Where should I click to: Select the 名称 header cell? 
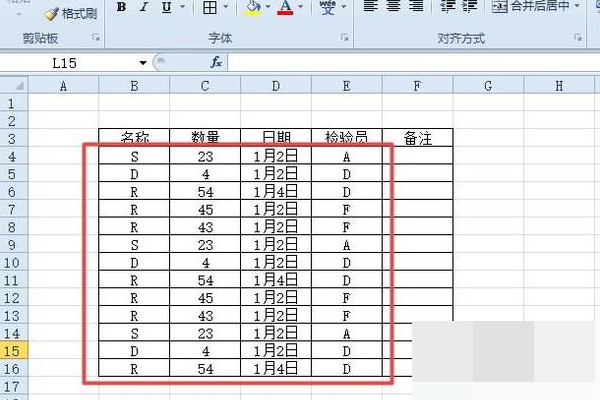pos(134,138)
